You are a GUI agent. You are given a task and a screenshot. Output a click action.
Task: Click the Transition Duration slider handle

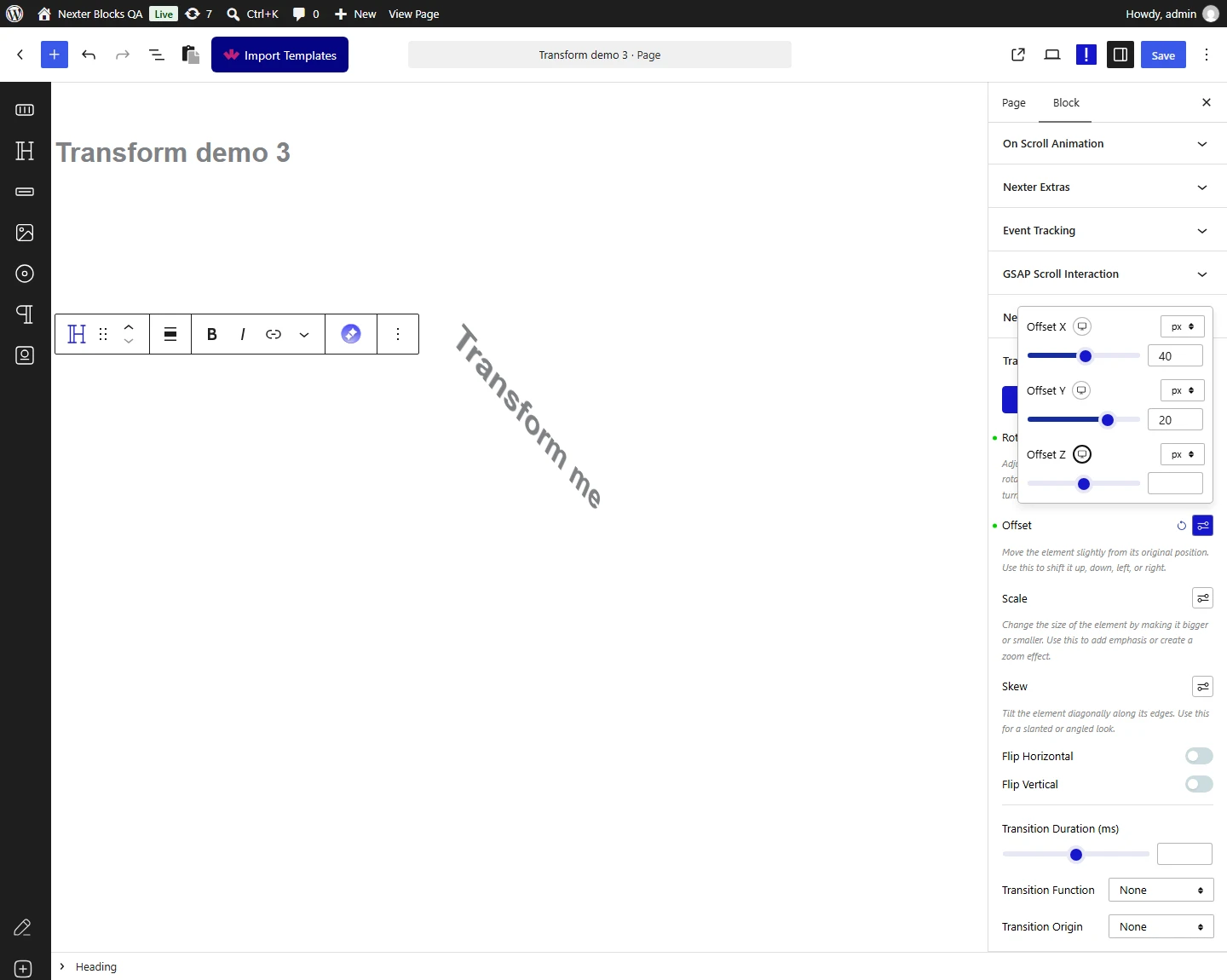(x=1076, y=855)
